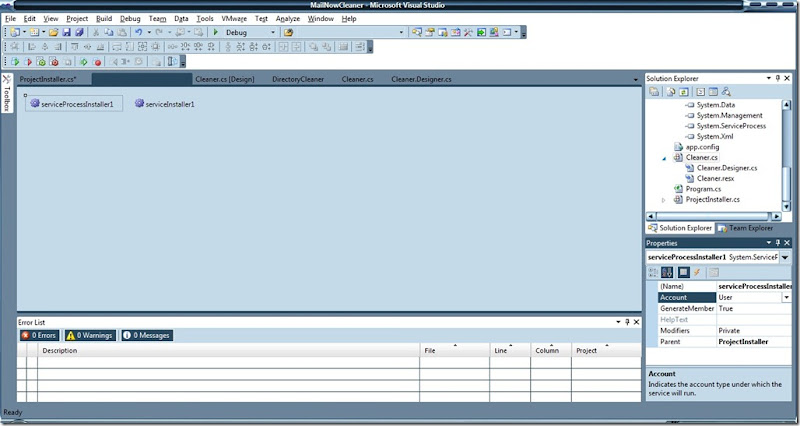Open the Debug configuration dropdown

275,32
